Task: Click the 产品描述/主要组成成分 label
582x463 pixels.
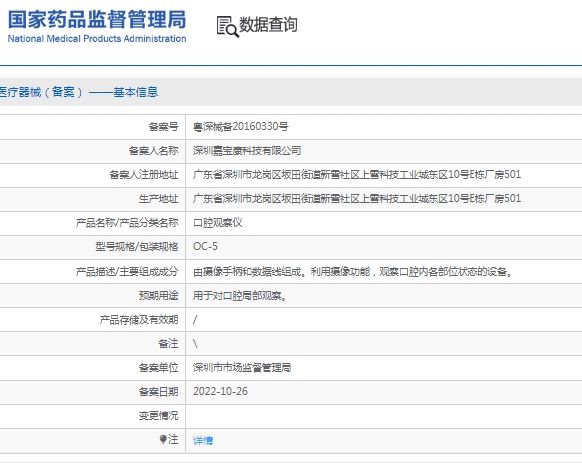Action: pyautogui.click(x=127, y=272)
